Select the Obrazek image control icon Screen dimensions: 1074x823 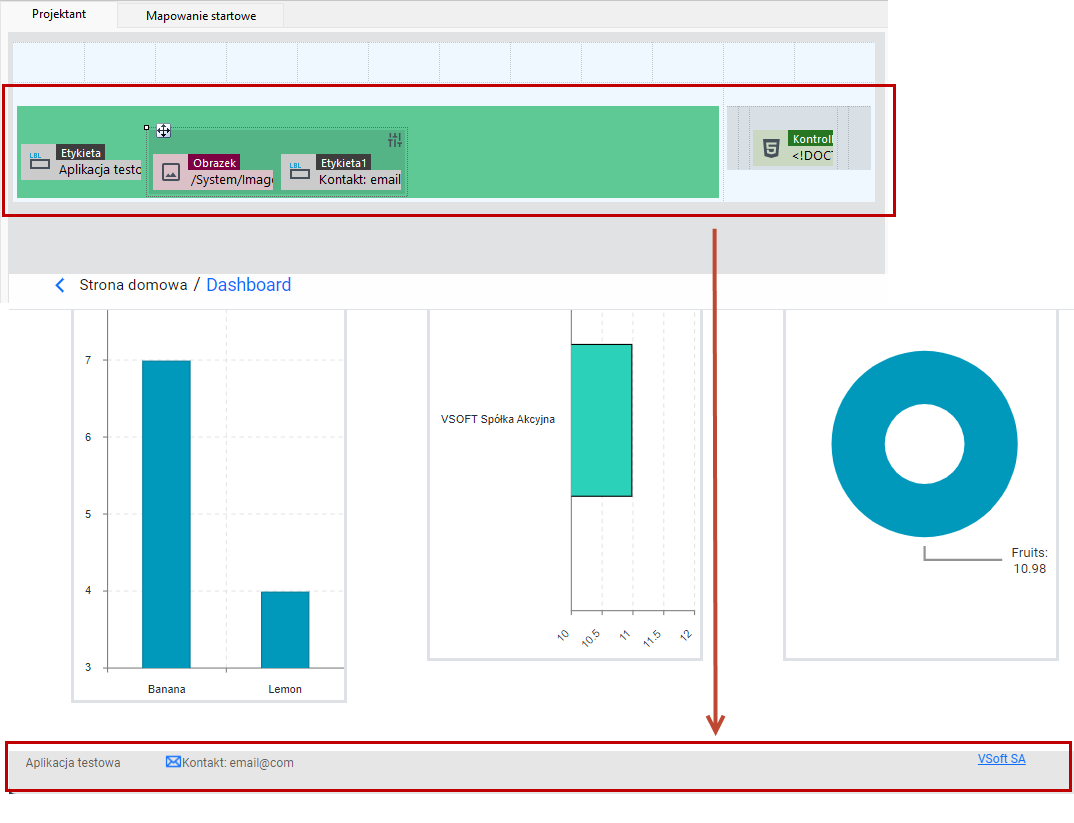tap(171, 172)
